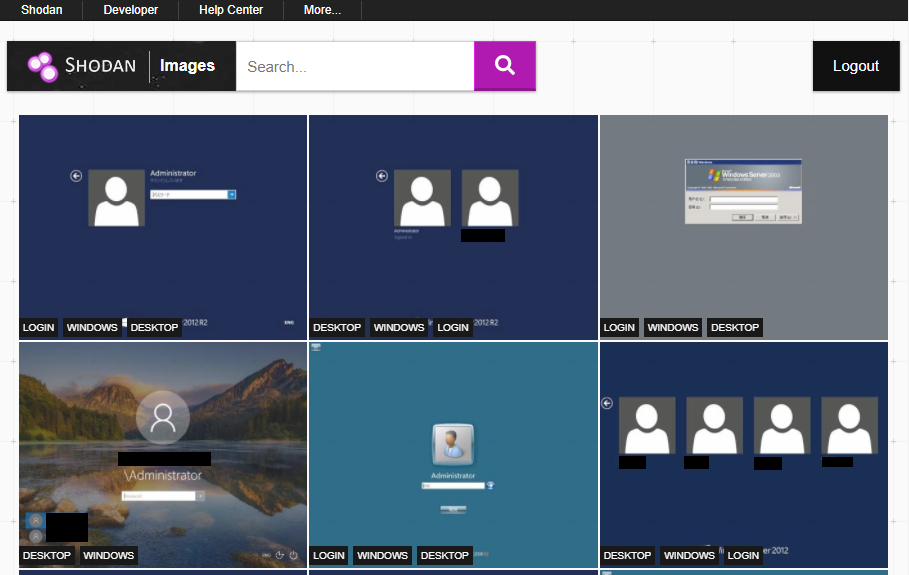909x575 pixels.
Task: Click LOGIN tag on teal Administrator thumbnail
Action: 329,555
